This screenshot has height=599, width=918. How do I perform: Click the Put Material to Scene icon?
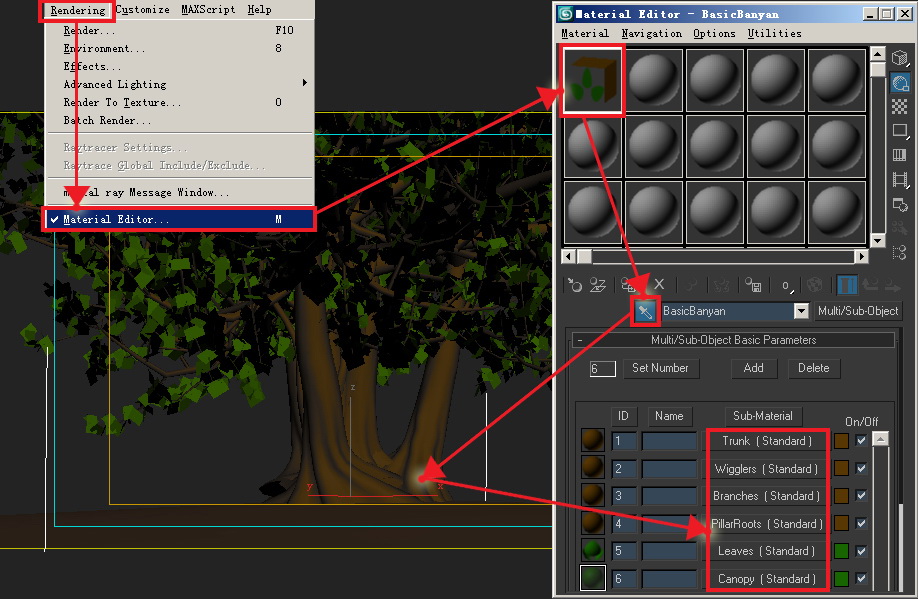click(x=598, y=285)
